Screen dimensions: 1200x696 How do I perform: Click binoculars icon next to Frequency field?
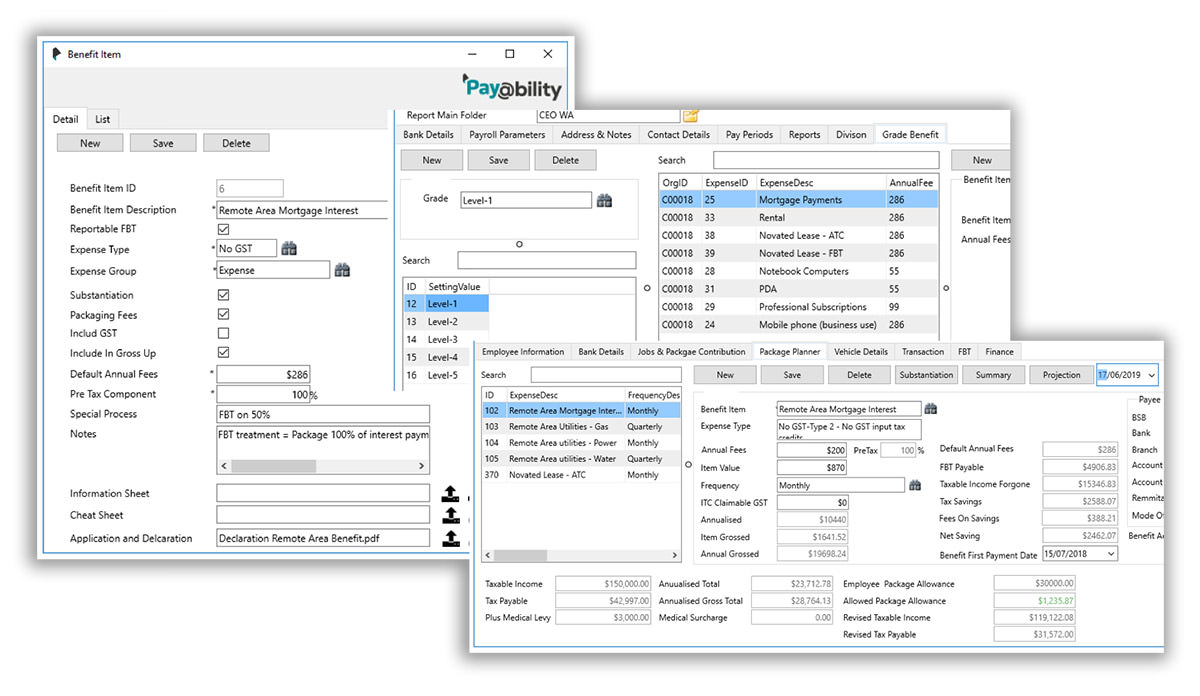915,485
